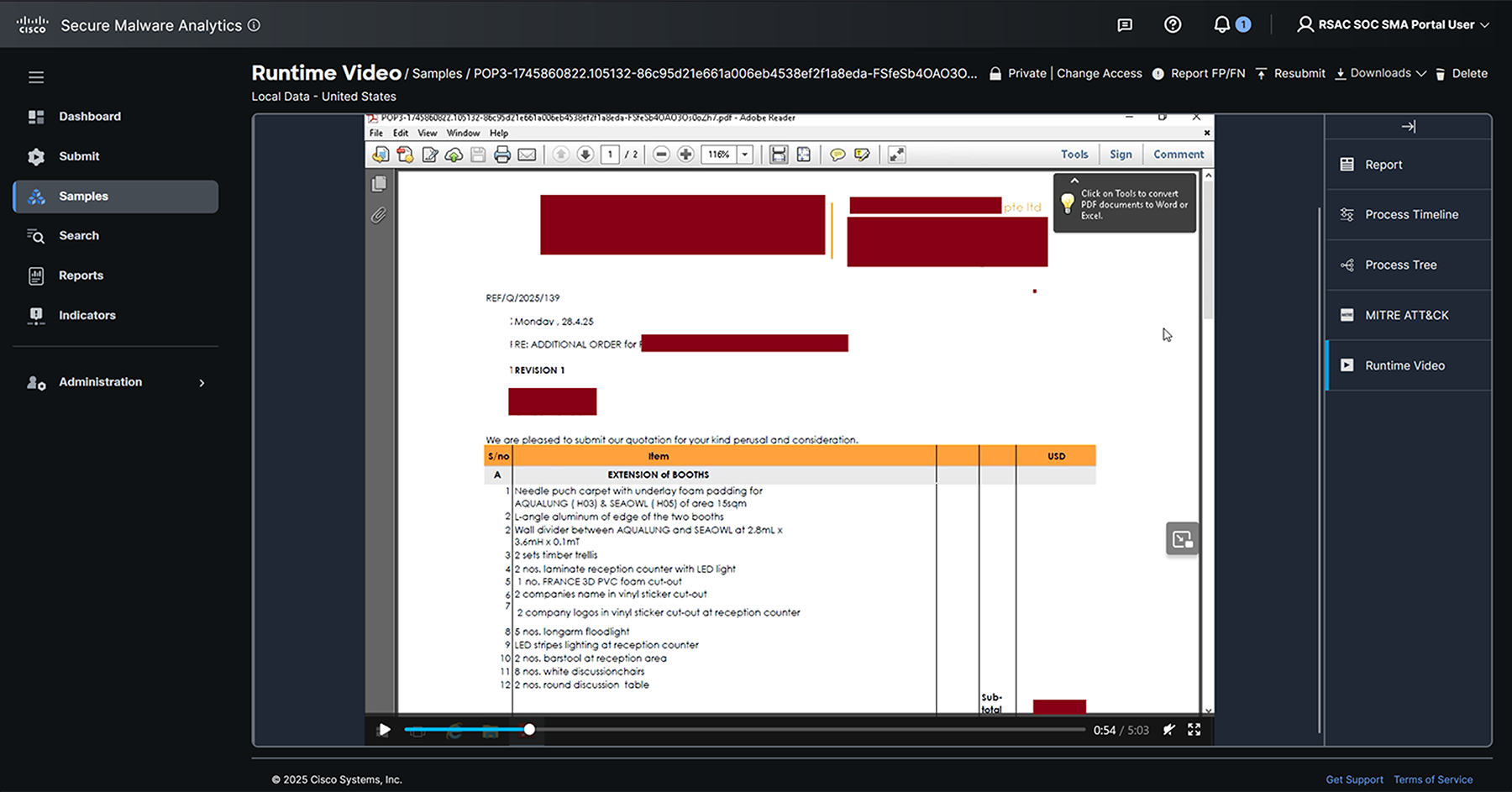This screenshot has height=792, width=1512.
Task: Click the print icon in Adobe Reader
Action: click(x=502, y=155)
